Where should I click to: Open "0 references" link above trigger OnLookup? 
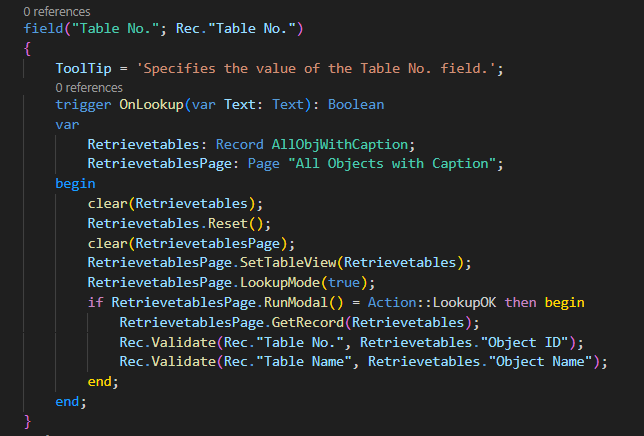[89, 87]
